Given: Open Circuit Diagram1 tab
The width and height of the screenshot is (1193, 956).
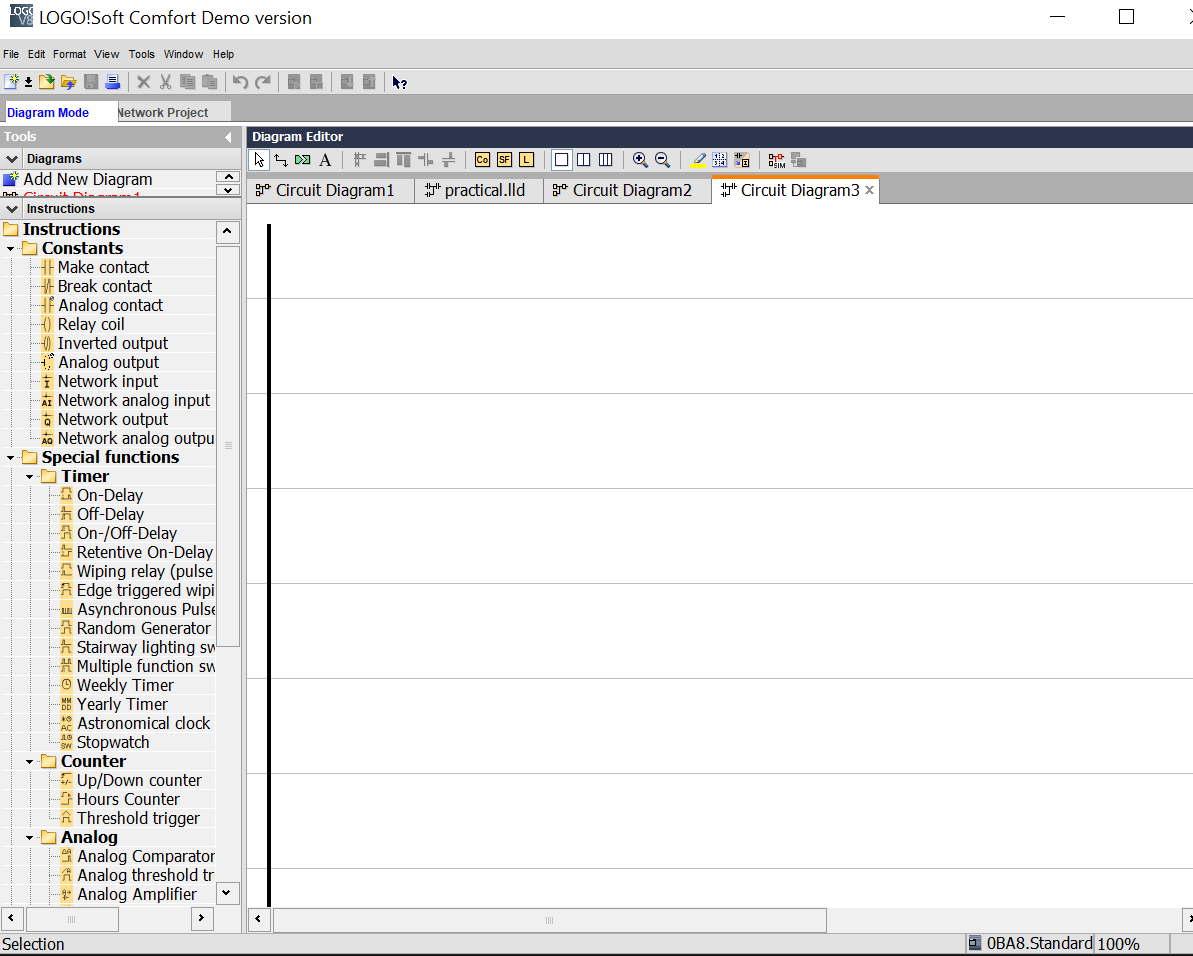Looking at the screenshot, I should point(330,190).
